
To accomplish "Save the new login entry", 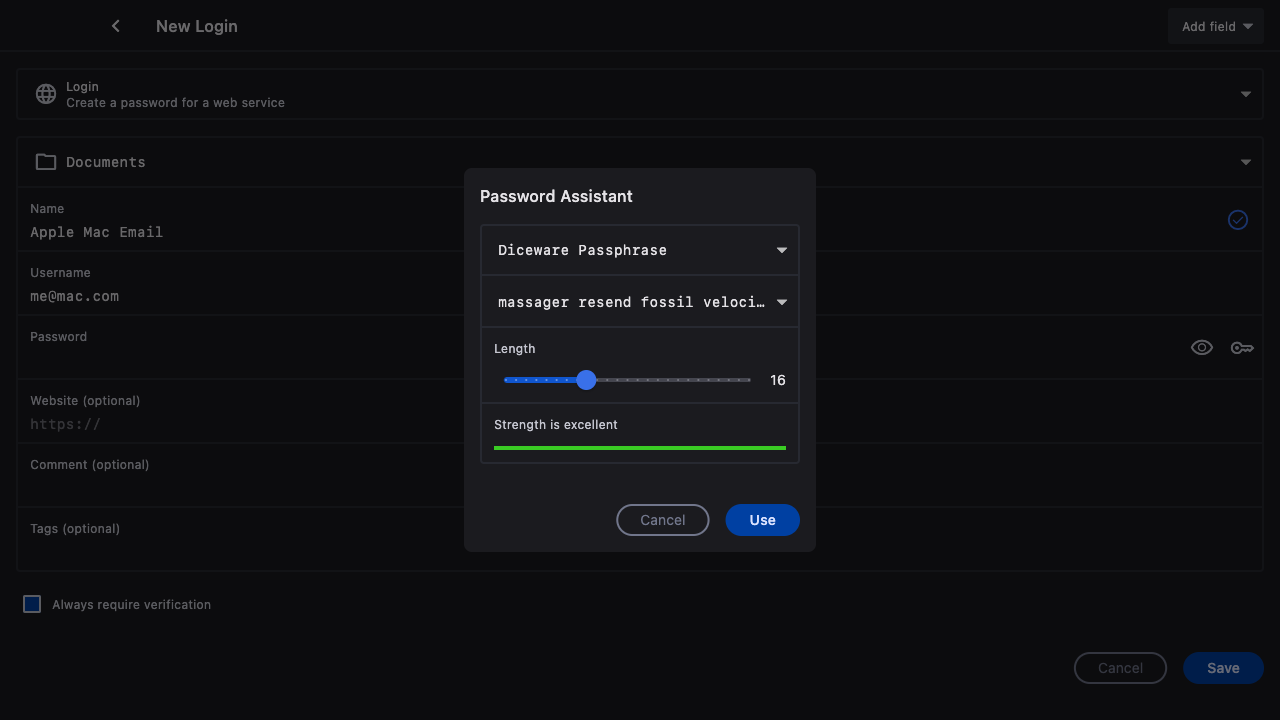I will click(x=1223, y=668).
